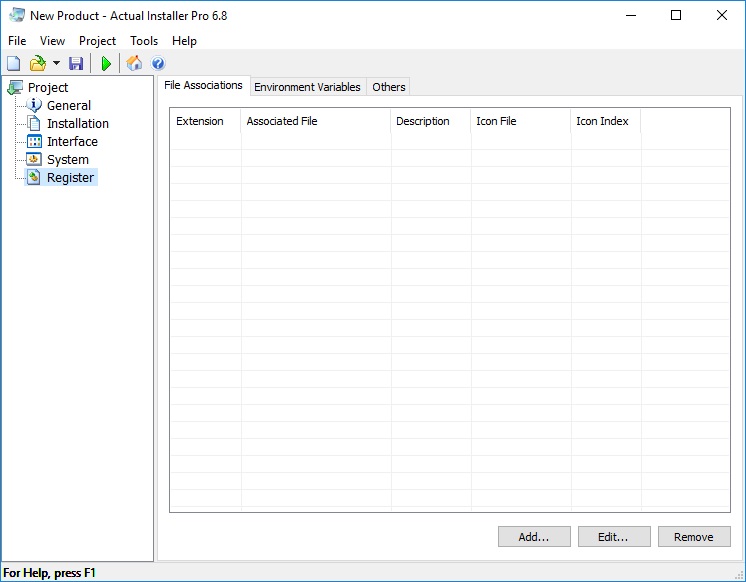Image resolution: width=746 pixels, height=582 pixels.
Task: Open help with blue question icon
Action: coord(158,63)
